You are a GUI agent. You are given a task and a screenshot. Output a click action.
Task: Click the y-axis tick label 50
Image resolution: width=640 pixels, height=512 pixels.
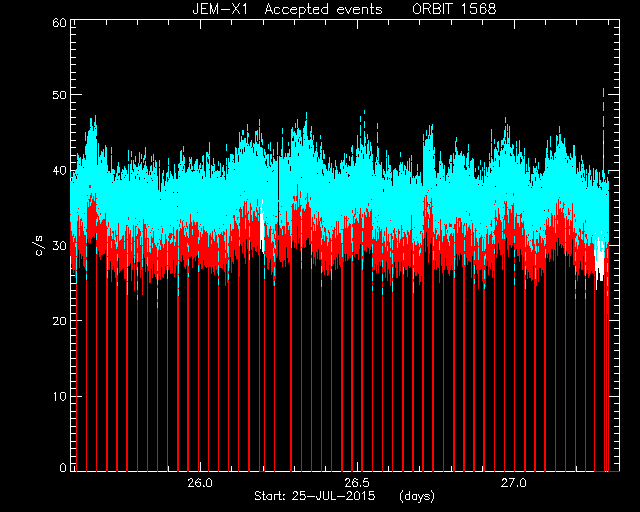[x=60, y=95]
